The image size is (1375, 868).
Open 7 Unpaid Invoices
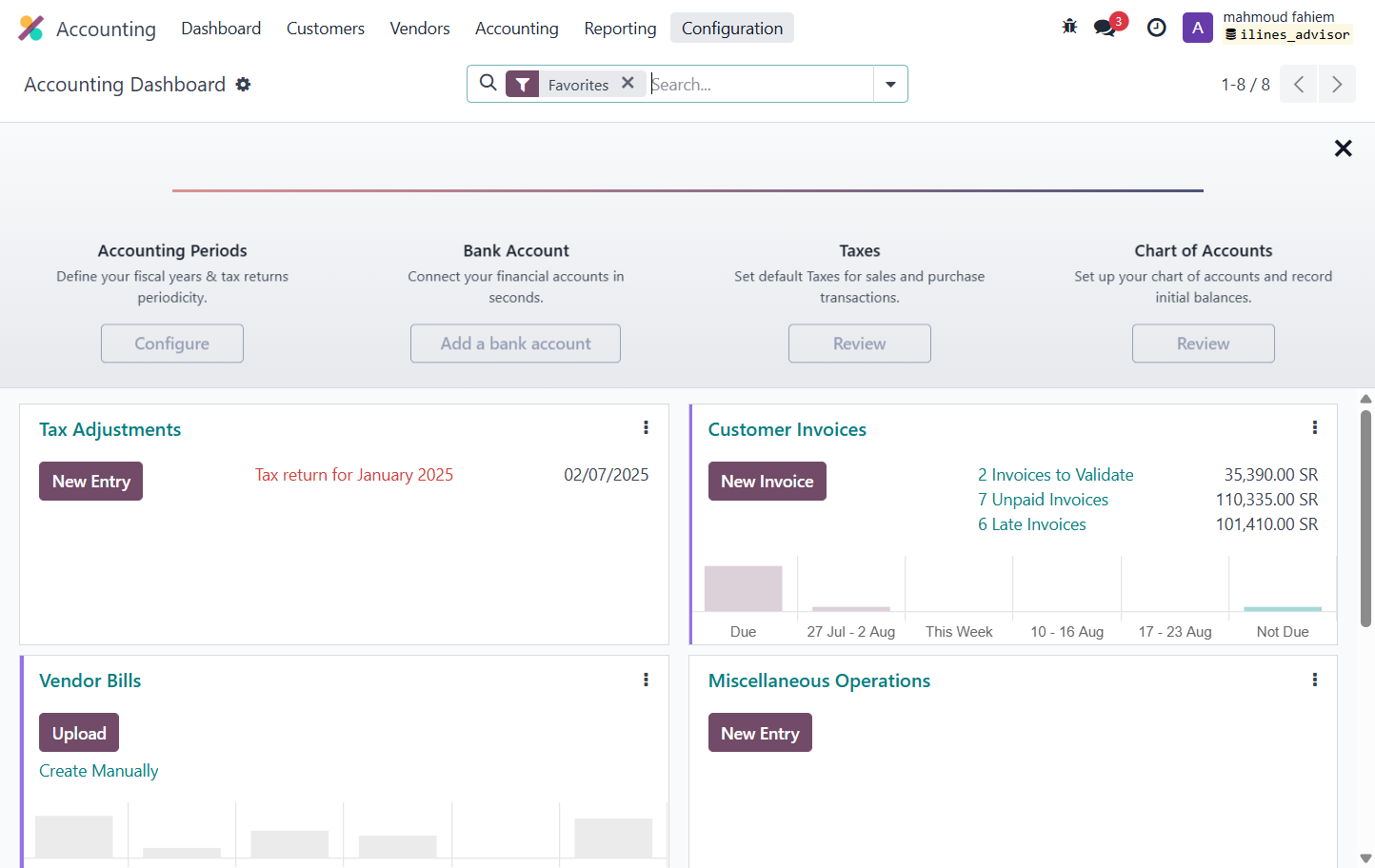[1044, 500]
